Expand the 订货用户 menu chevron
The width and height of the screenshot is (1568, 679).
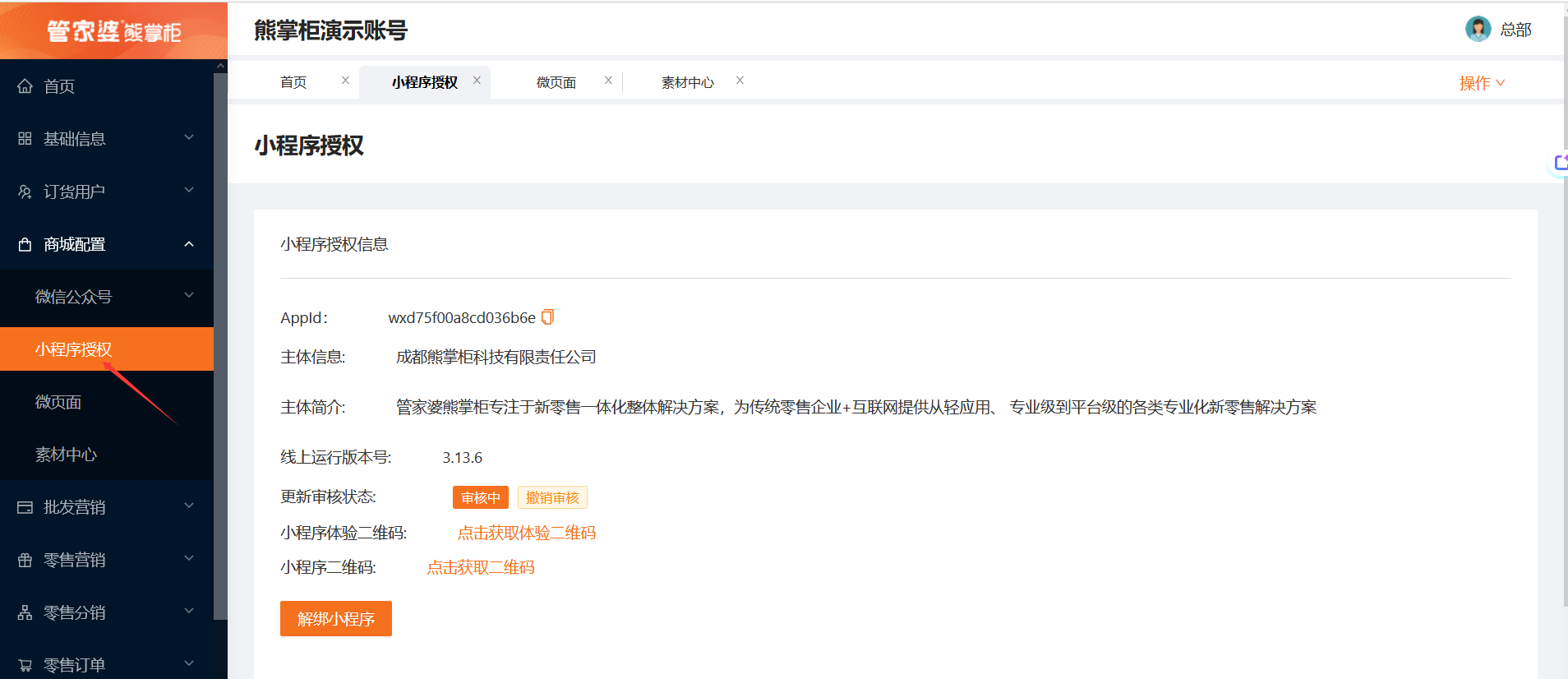[x=189, y=190]
